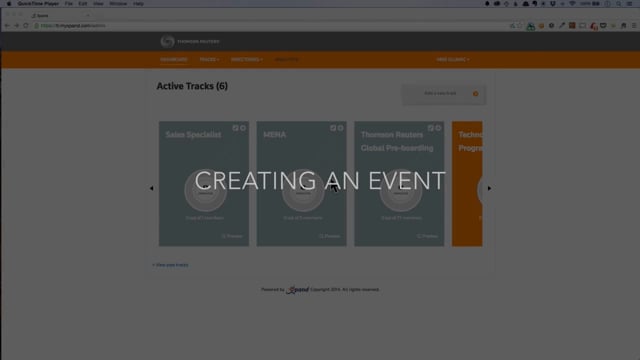Open the Window menu
This screenshot has width=640, height=360.
pyautogui.click(x=118, y=4)
